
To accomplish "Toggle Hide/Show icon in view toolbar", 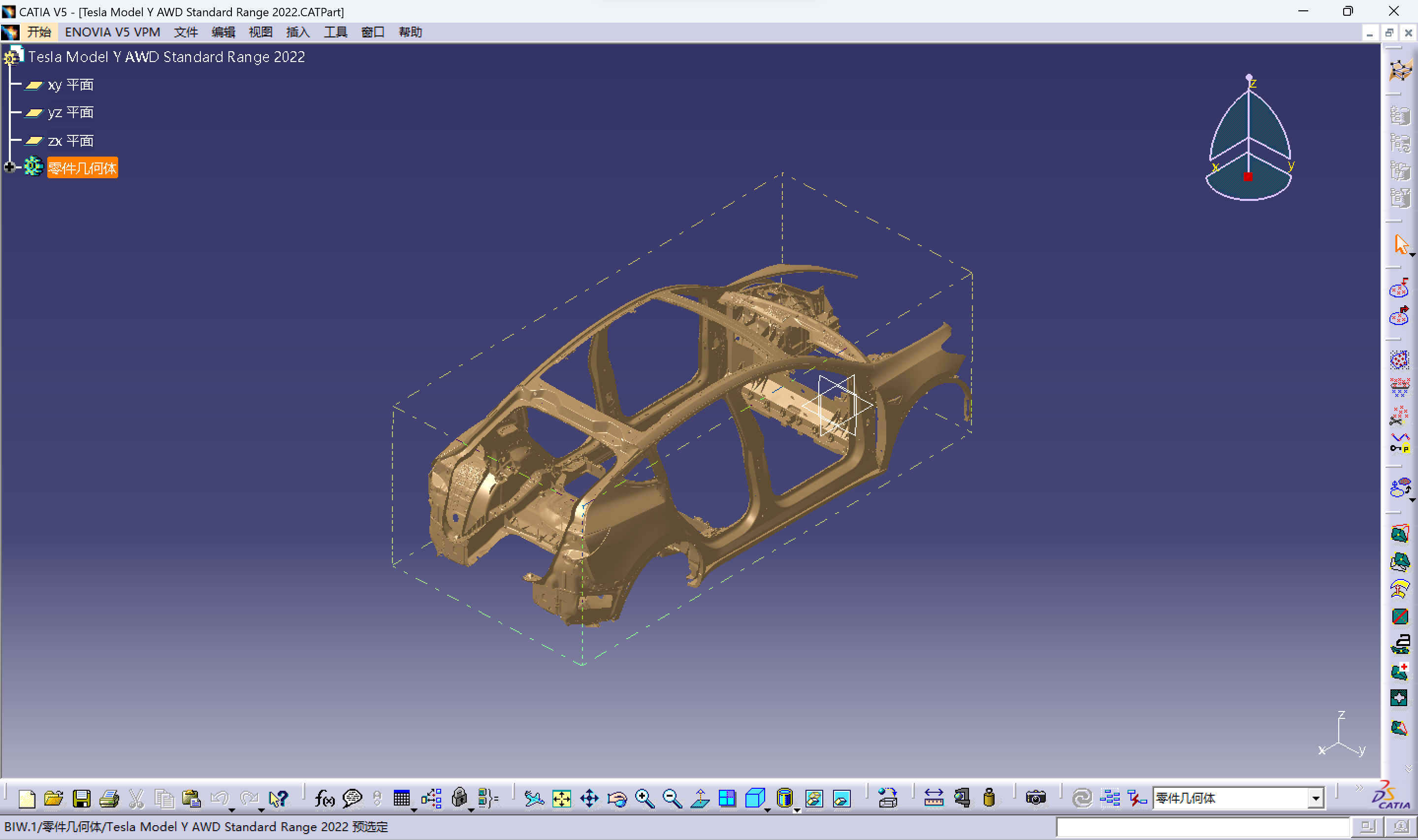I will (814, 799).
